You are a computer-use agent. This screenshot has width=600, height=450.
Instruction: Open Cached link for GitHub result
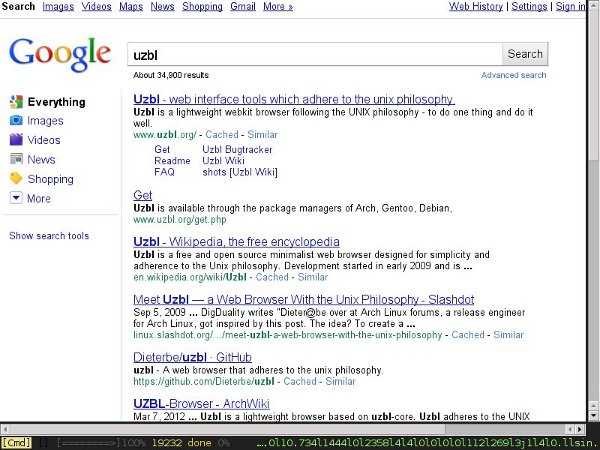pos(300,382)
